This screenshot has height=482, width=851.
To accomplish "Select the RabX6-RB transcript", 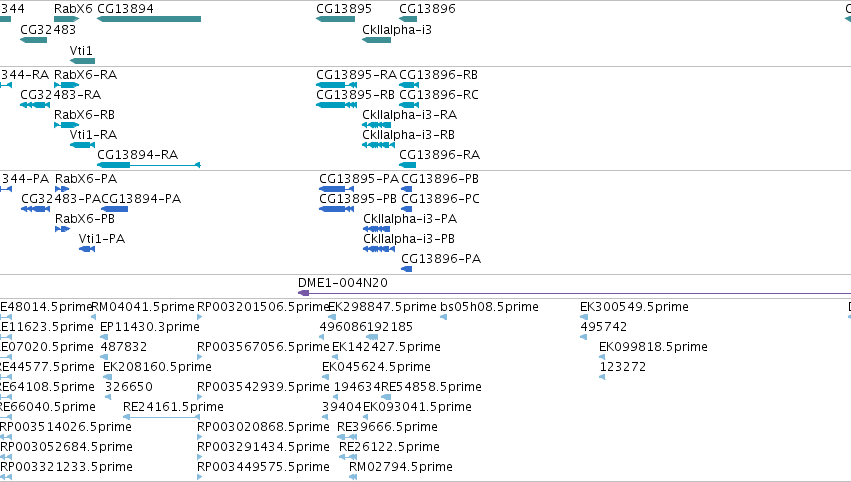I will [x=66, y=125].
